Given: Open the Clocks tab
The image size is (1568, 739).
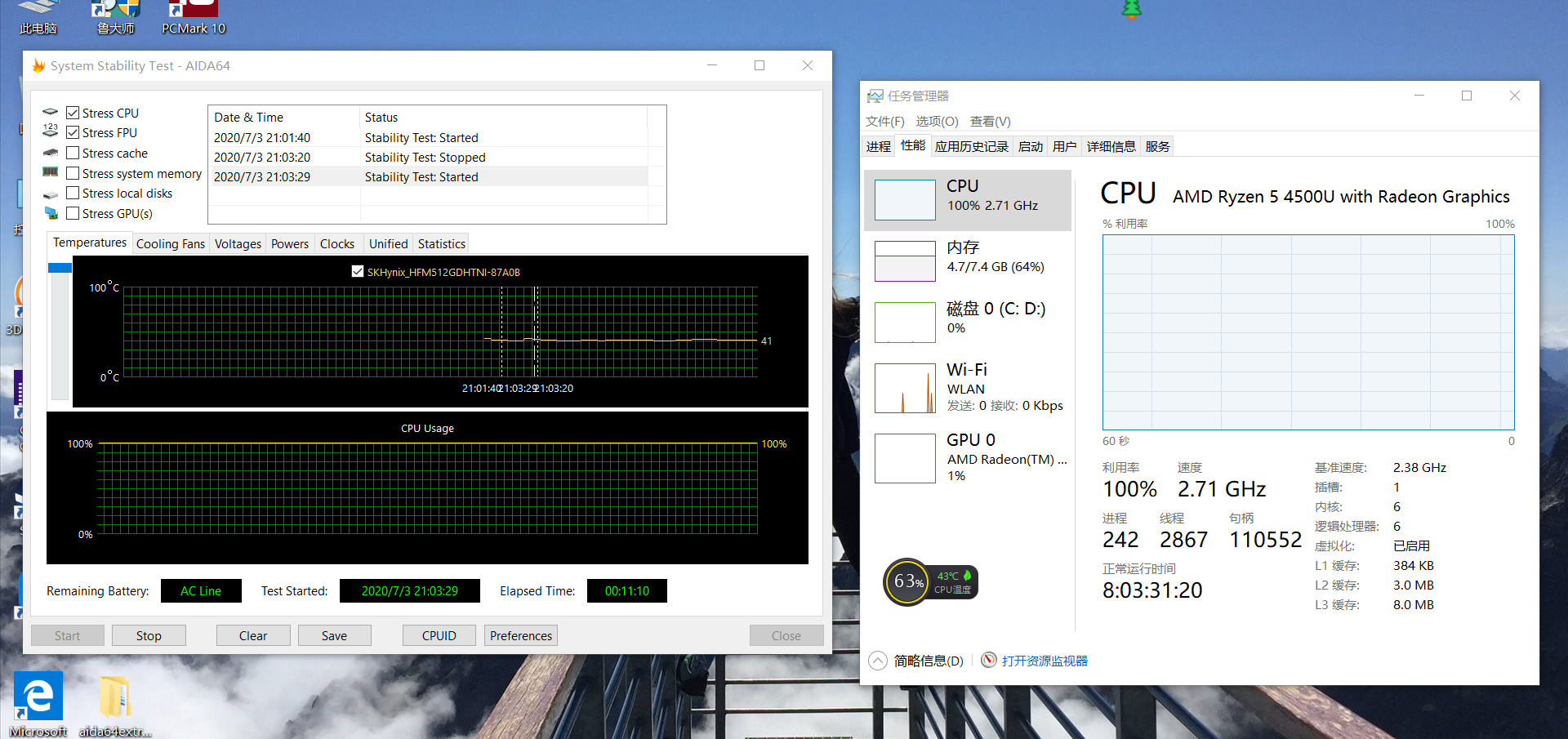Looking at the screenshot, I should (x=337, y=243).
